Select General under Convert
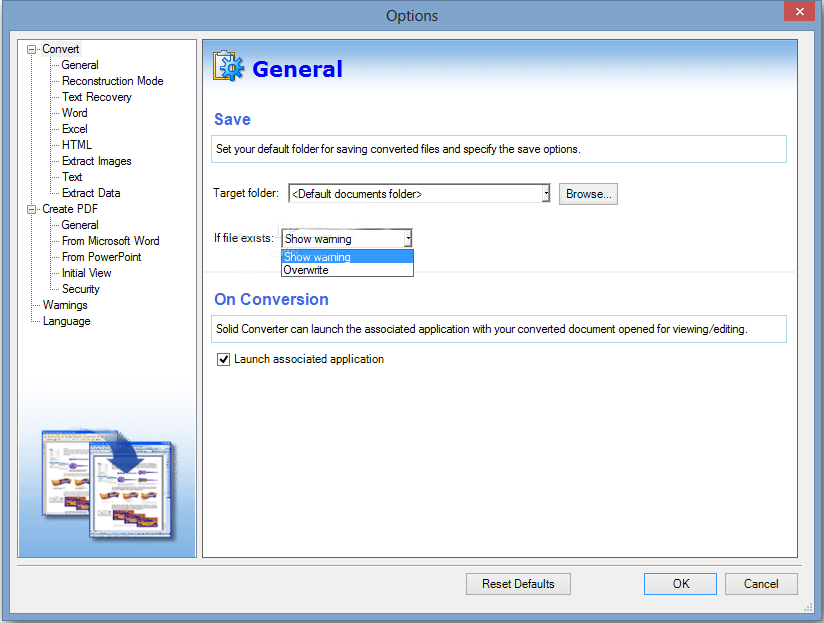This screenshot has height=623, width=824. coord(80,65)
